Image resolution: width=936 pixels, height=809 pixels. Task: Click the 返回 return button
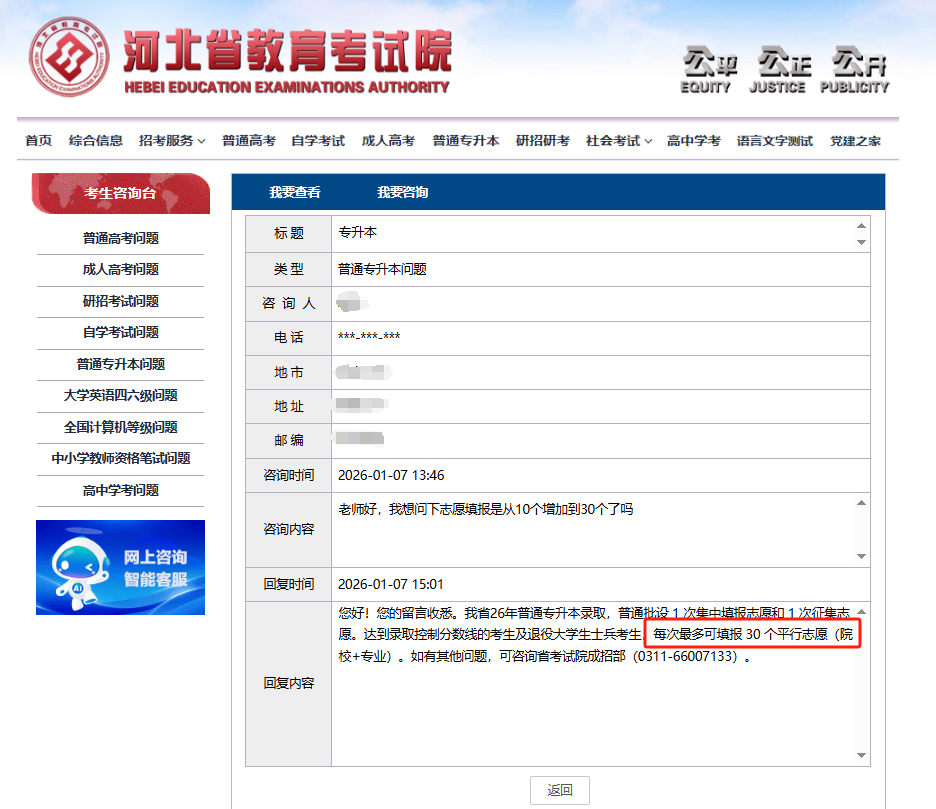pyautogui.click(x=559, y=789)
